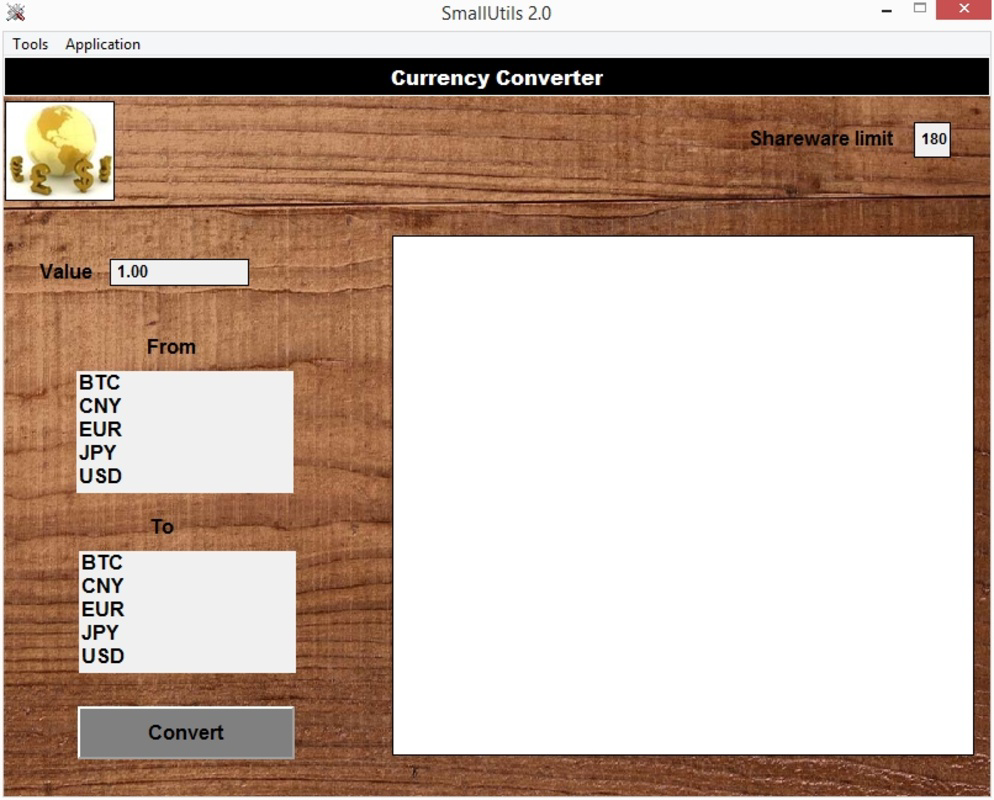994x800 pixels.
Task: Select USD in the From list
Action: coord(184,477)
